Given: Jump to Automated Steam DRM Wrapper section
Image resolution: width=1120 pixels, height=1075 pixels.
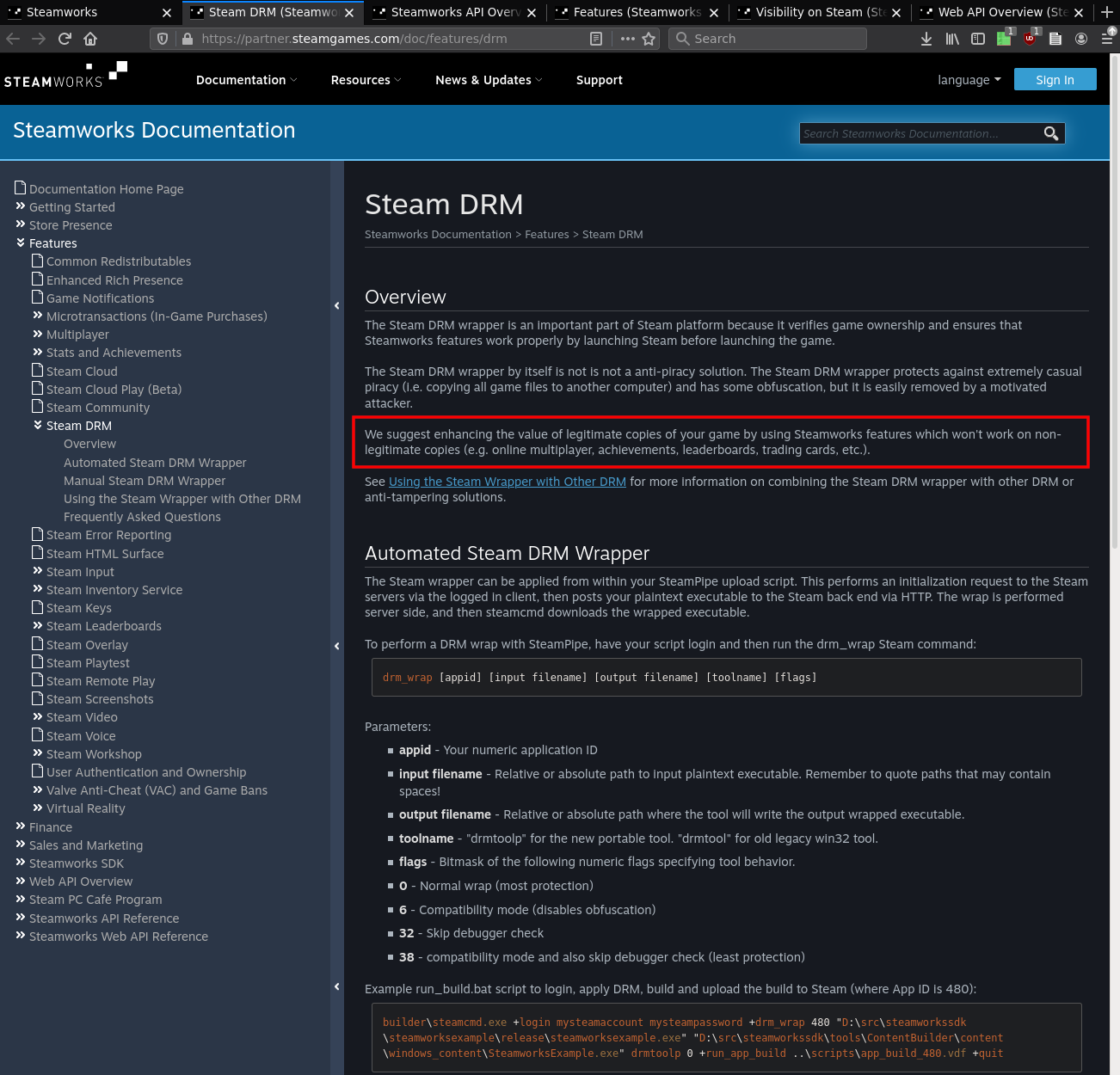Looking at the screenshot, I should tap(155, 463).
